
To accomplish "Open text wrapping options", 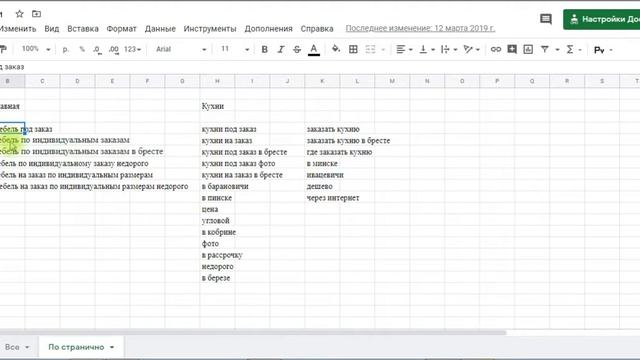I will tap(449, 49).
